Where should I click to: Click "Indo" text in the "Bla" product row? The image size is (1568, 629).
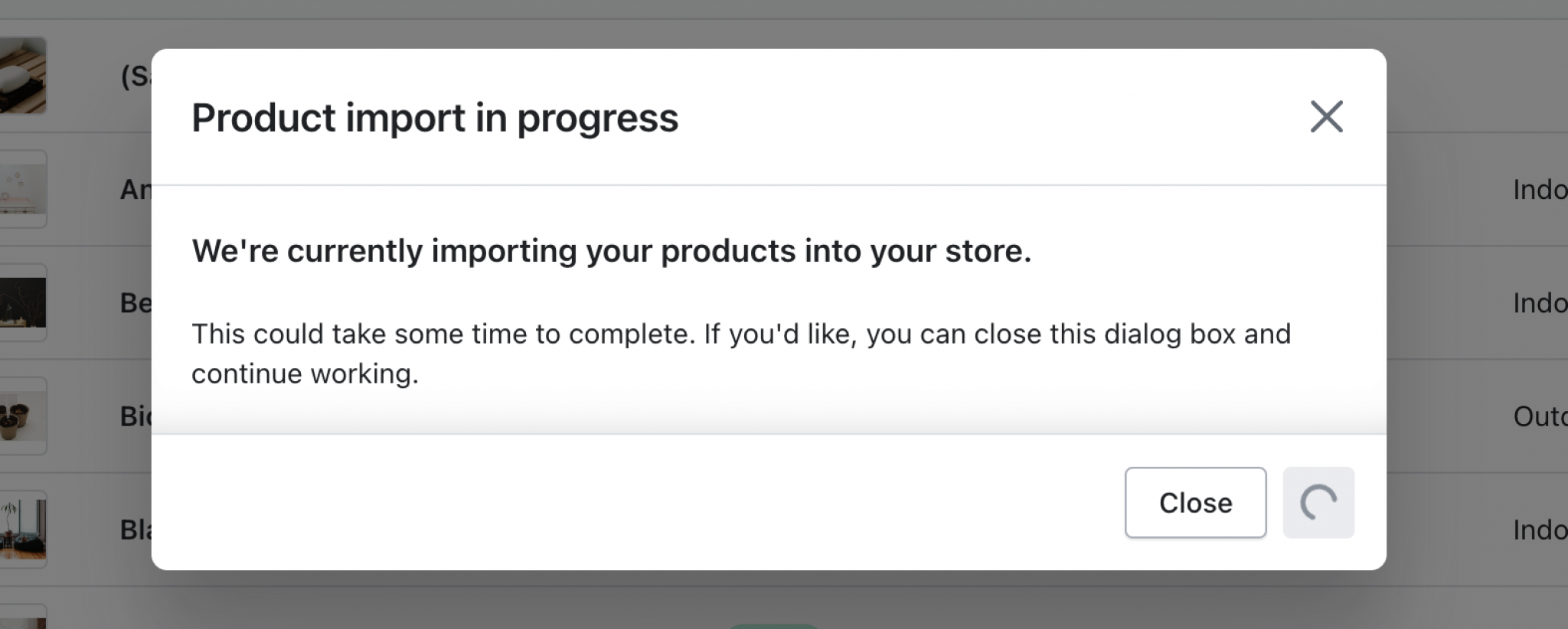pyautogui.click(x=1539, y=530)
